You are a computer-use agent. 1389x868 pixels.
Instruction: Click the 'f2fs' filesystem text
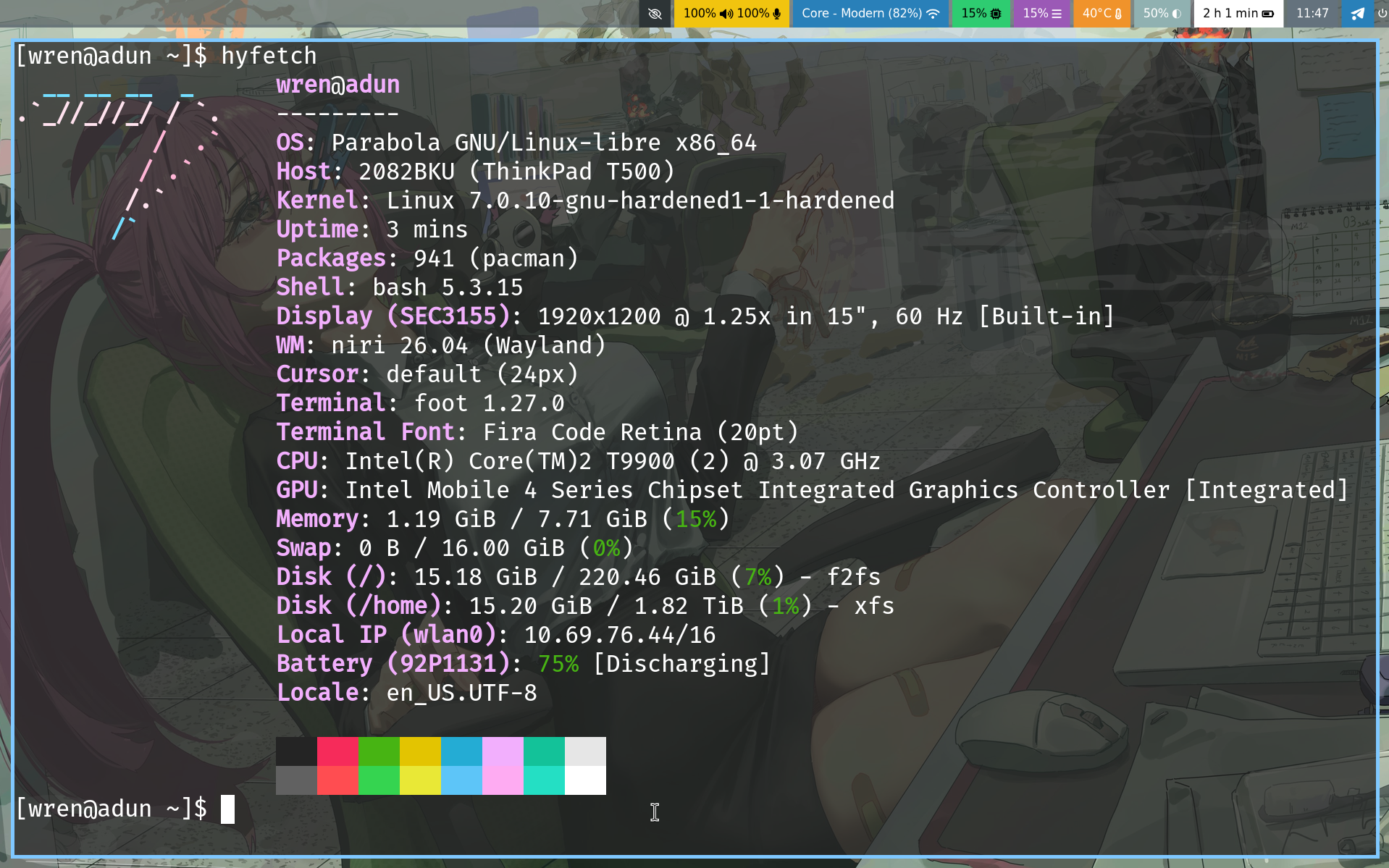tap(853, 577)
